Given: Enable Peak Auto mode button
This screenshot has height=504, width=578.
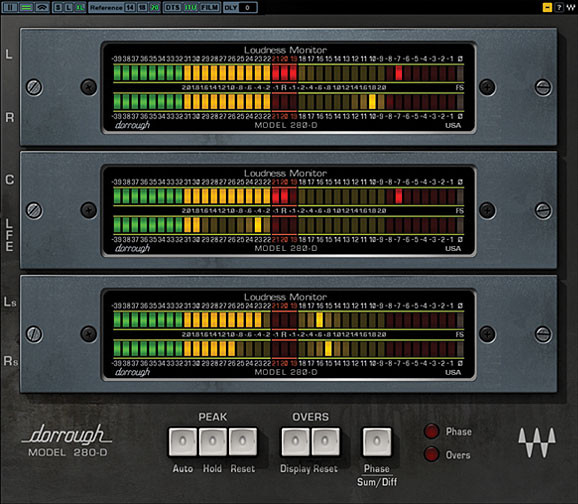Looking at the screenshot, I should (x=183, y=441).
